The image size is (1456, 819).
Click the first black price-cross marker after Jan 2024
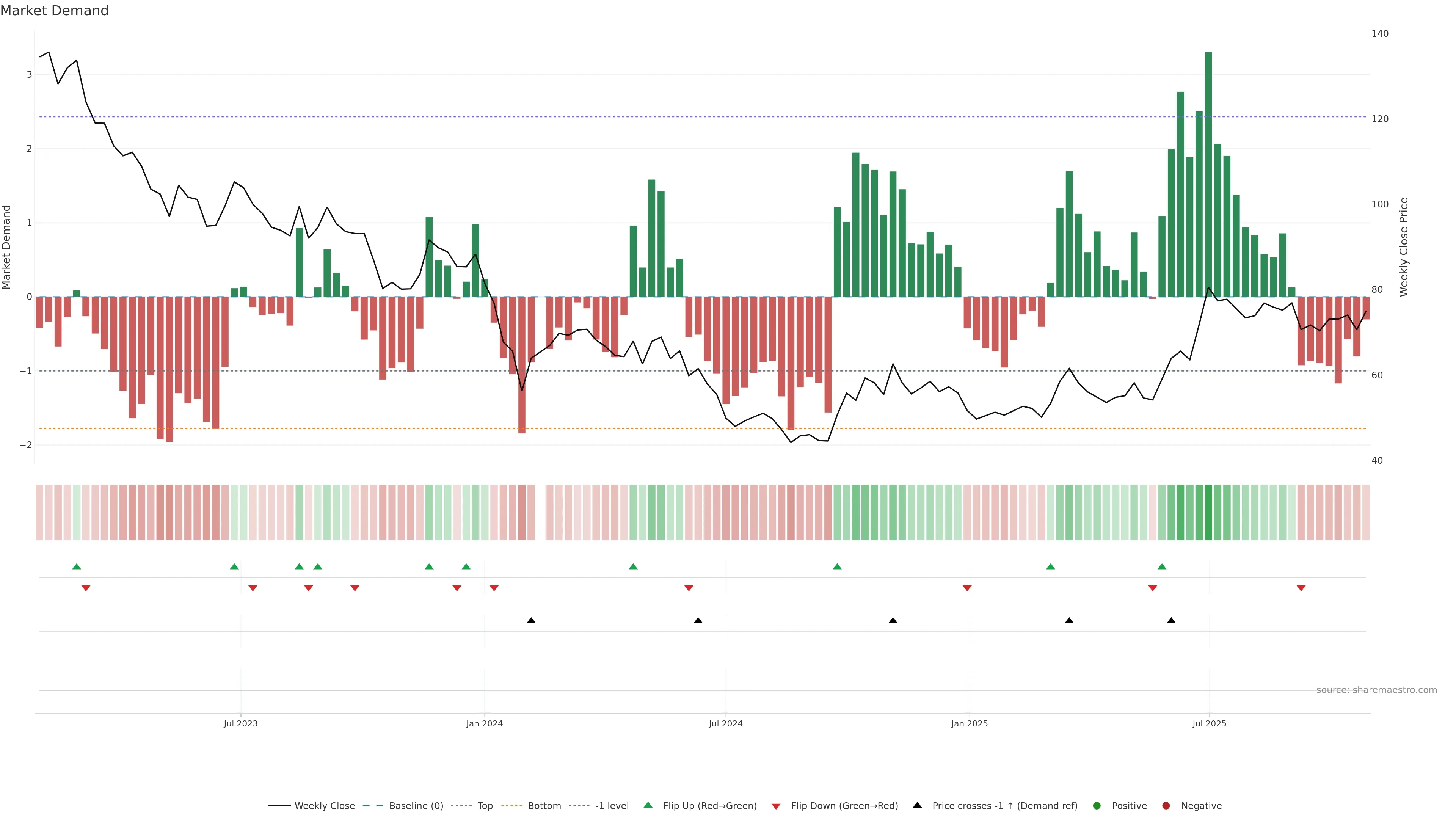click(x=531, y=621)
